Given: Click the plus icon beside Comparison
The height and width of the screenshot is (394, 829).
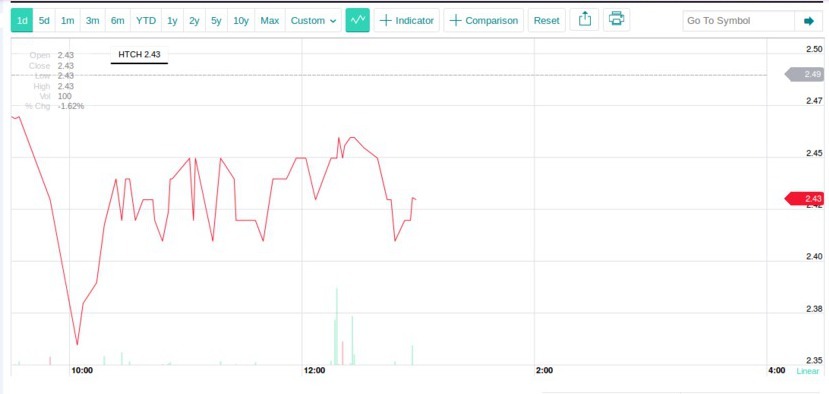Looking at the screenshot, I should (x=455, y=21).
